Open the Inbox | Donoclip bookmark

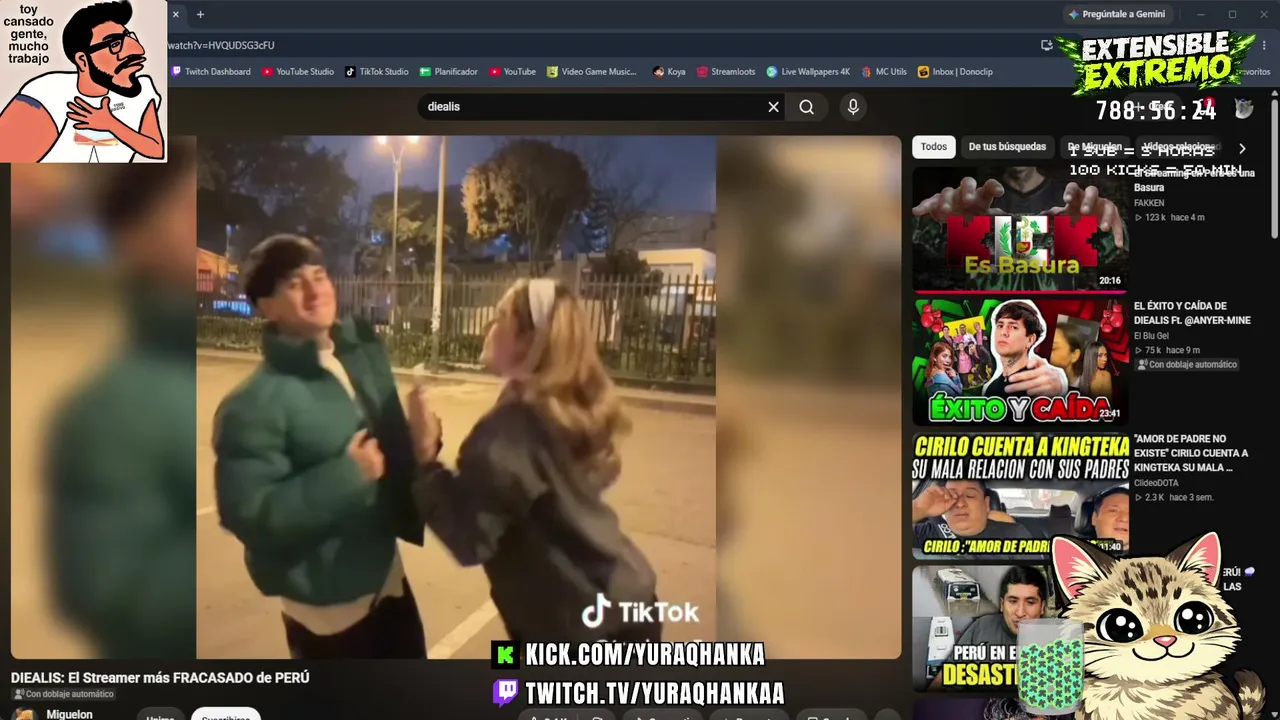tap(955, 72)
